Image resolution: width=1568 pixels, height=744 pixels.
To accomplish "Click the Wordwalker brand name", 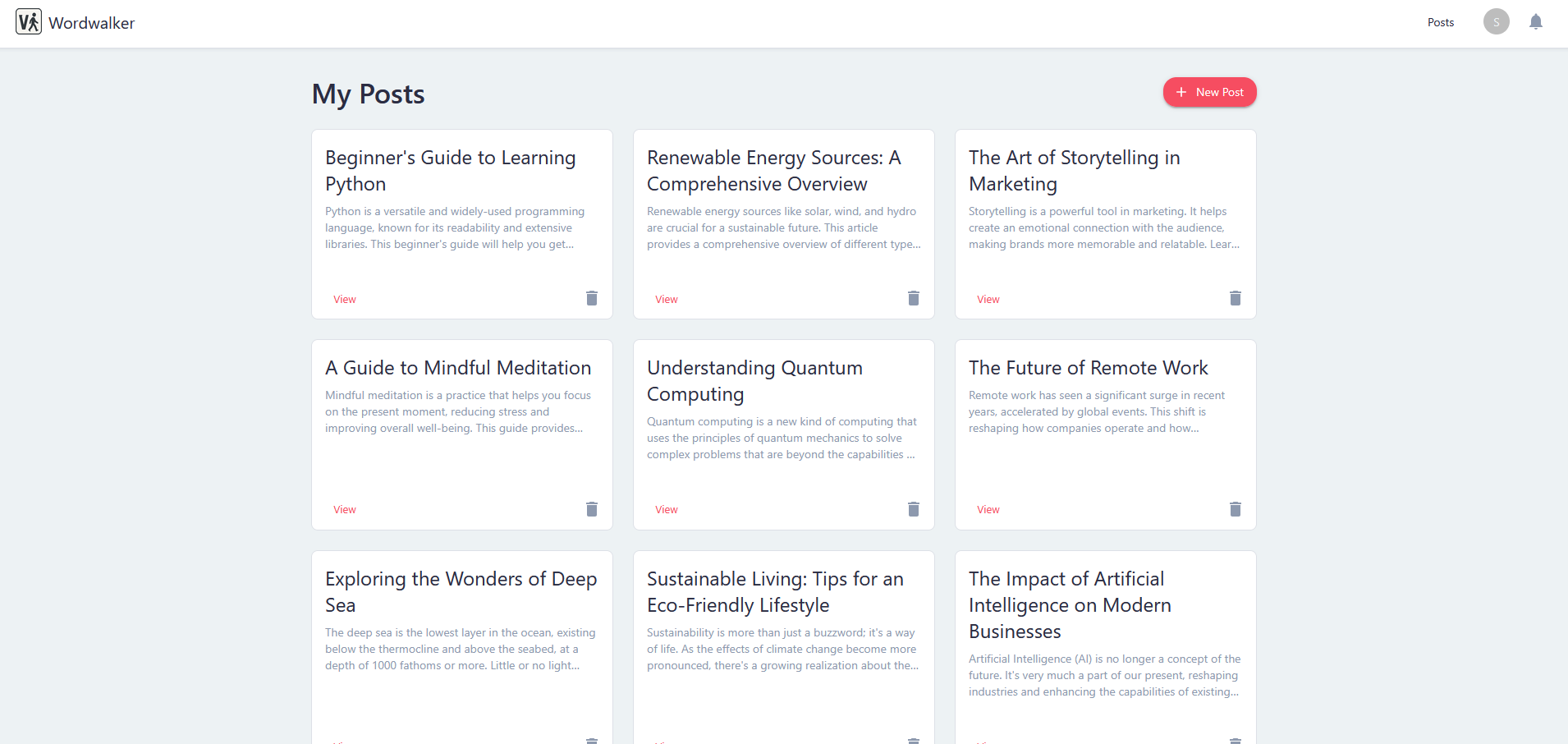I will click(91, 23).
